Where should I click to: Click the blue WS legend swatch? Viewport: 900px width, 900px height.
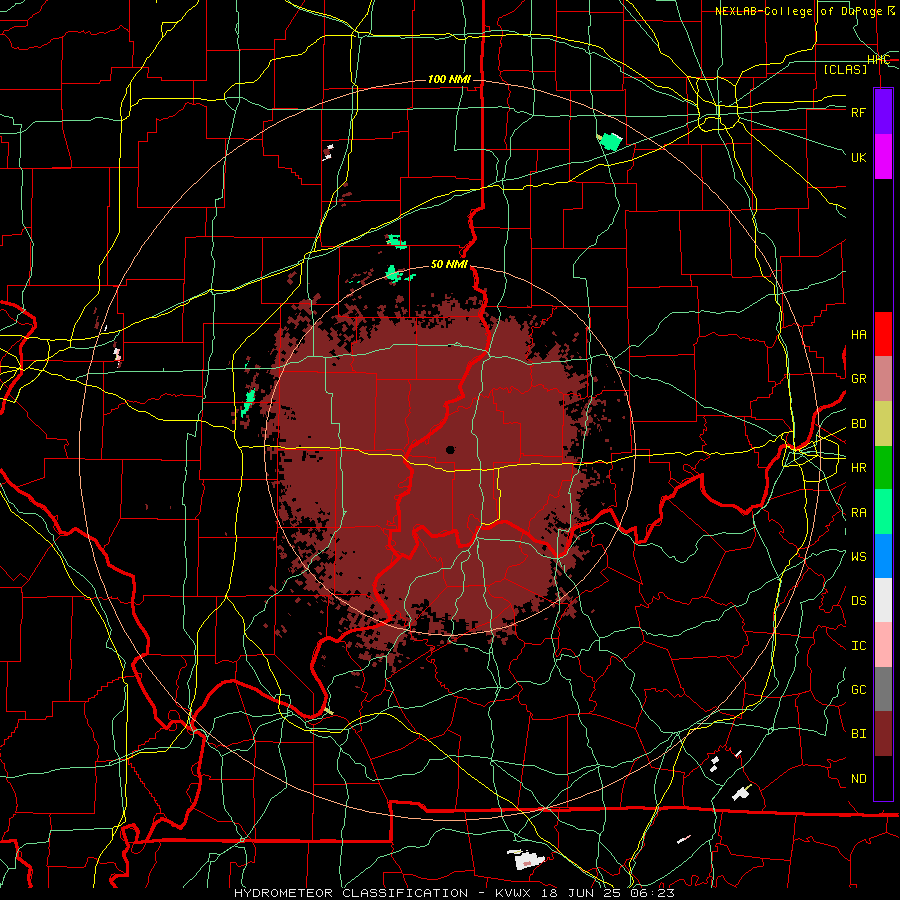coord(883,556)
